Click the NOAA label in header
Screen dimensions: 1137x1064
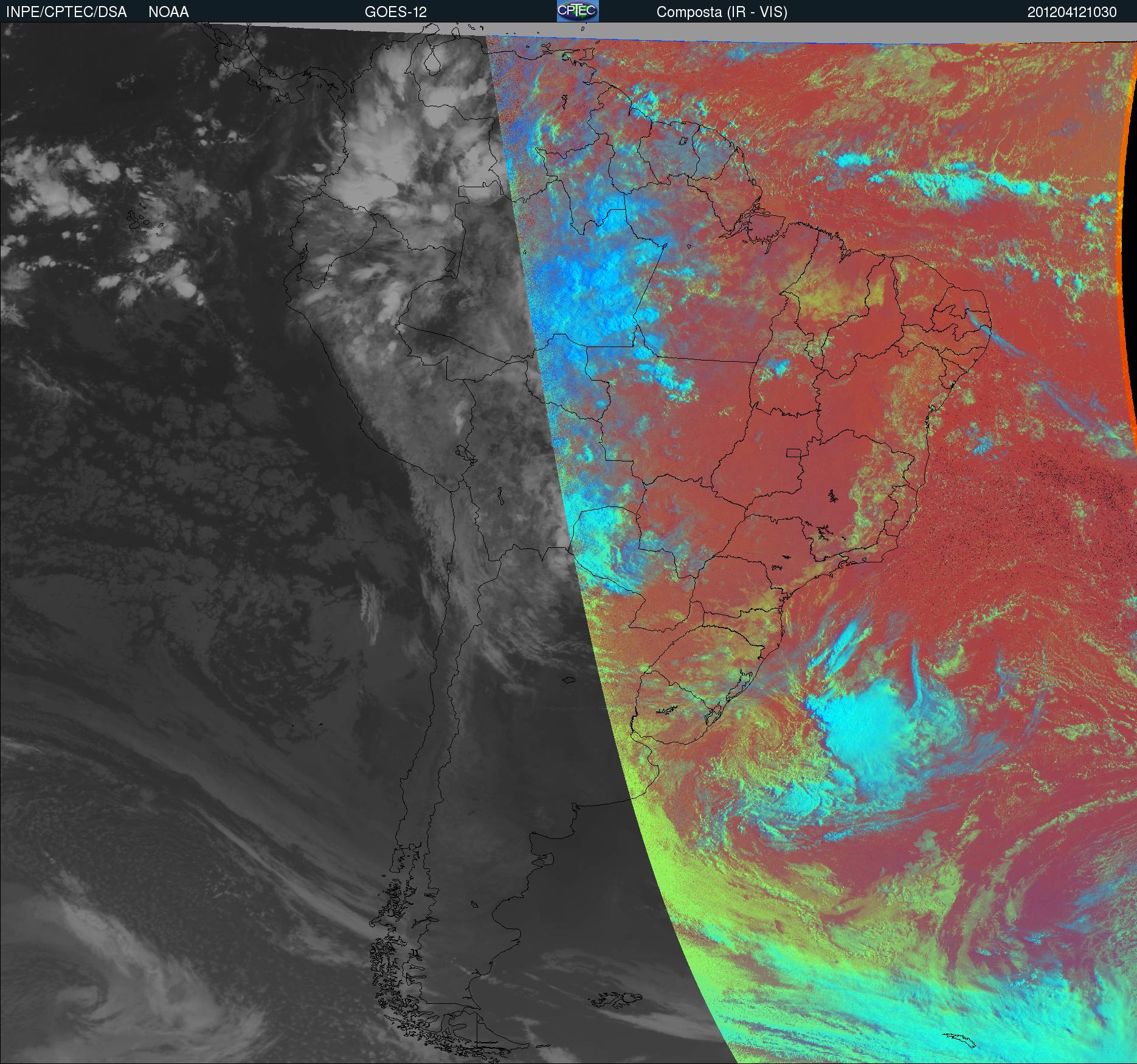168,12
